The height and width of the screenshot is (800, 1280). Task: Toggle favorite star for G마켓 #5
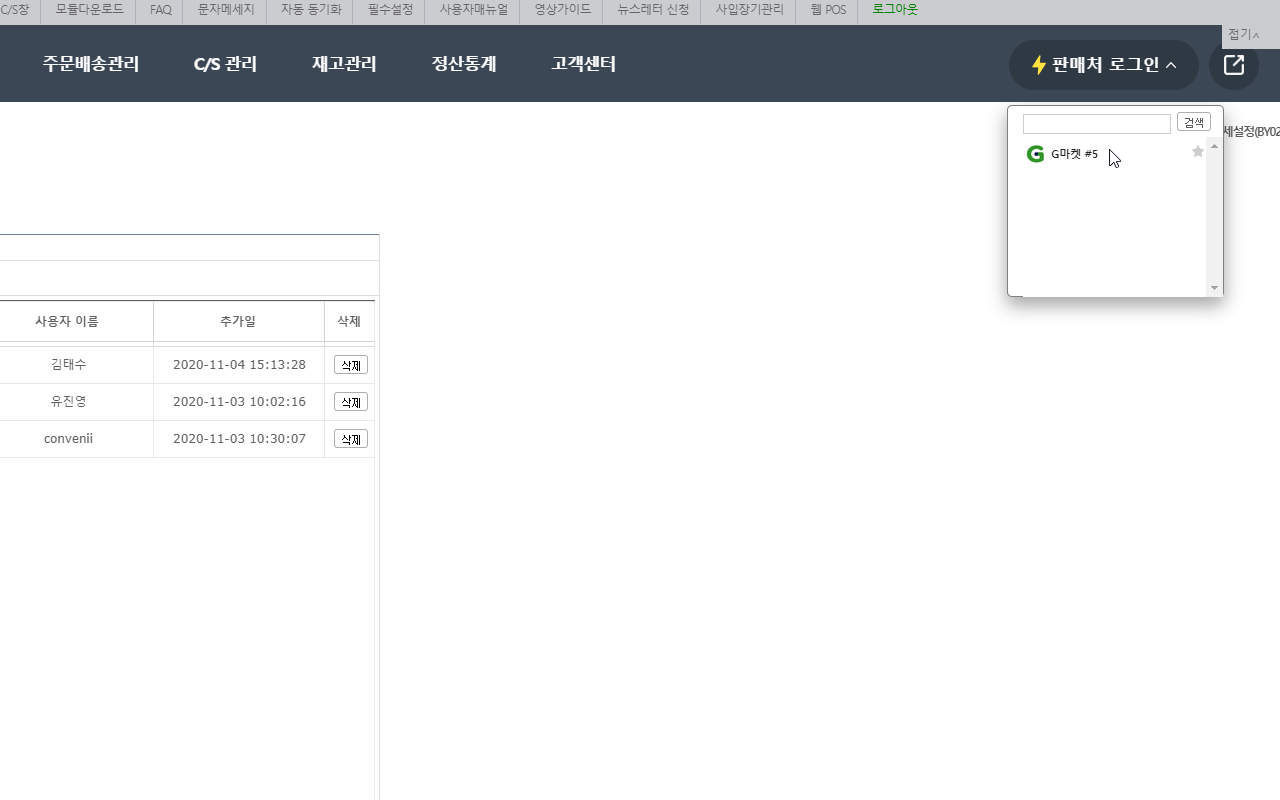click(1198, 152)
